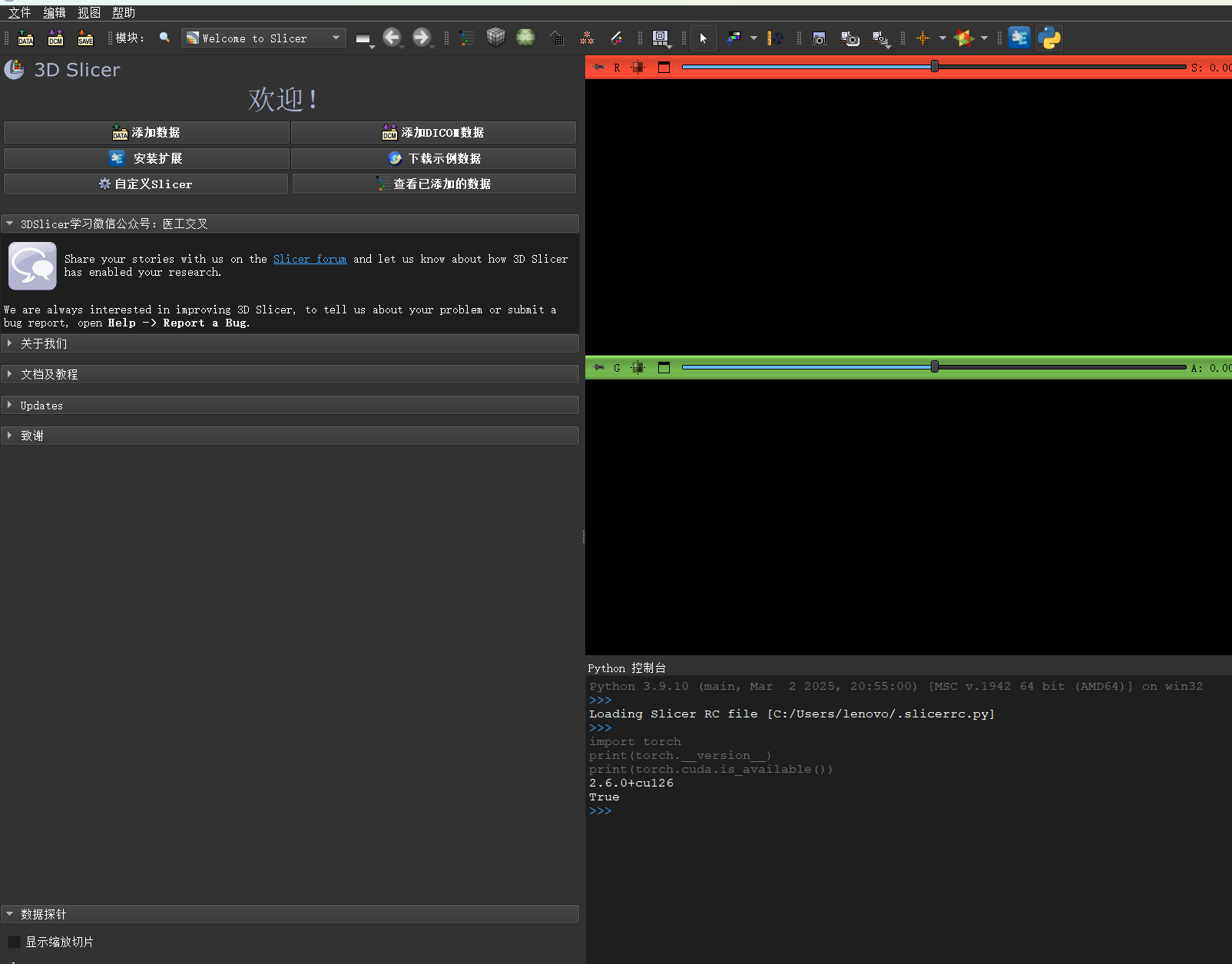Click the load DATA toolbar icon
Image resolution: width=1232 pixels, height=964 pixels.
tap(25, 38)
